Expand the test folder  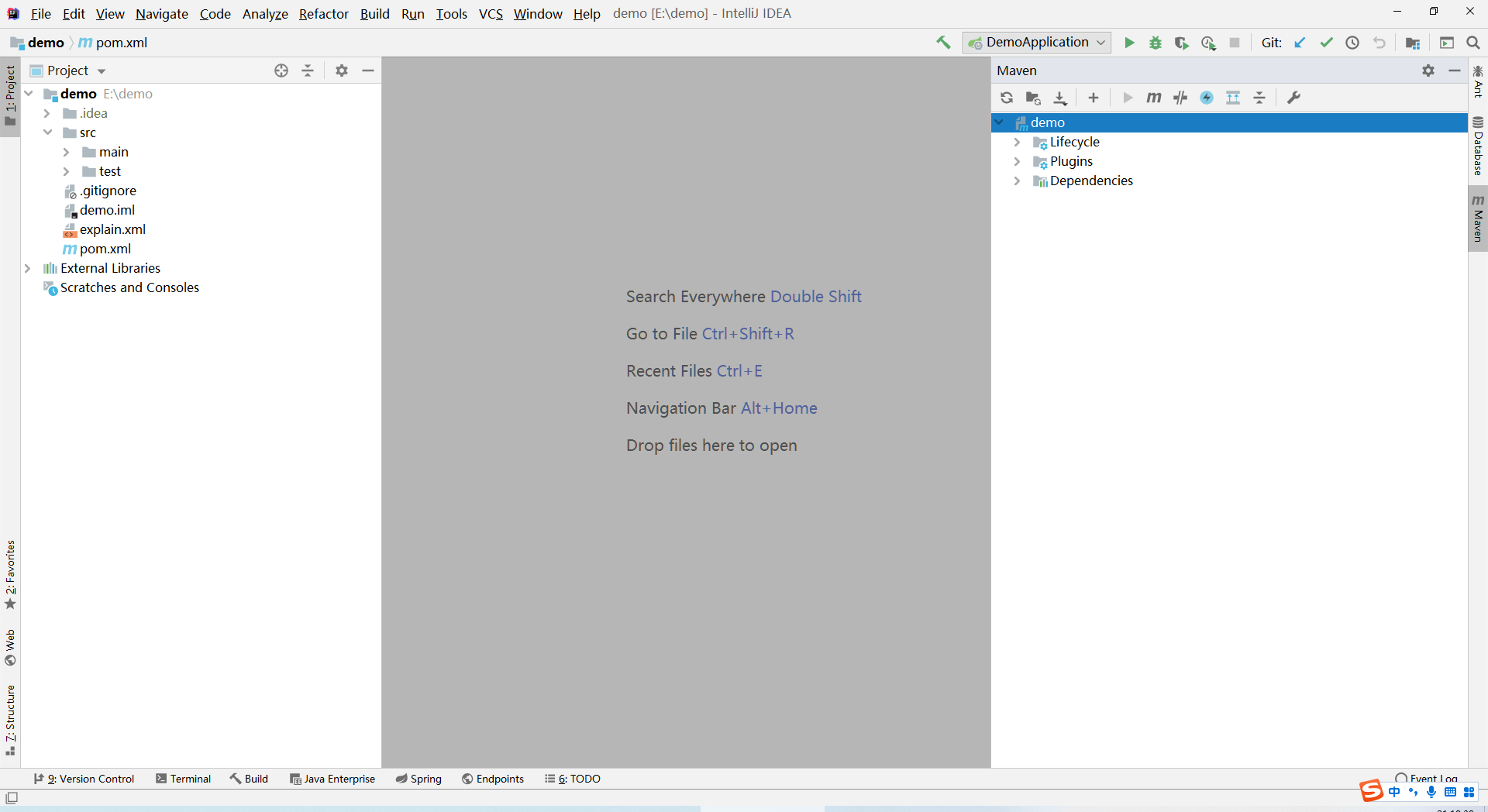tap(67, 171)
